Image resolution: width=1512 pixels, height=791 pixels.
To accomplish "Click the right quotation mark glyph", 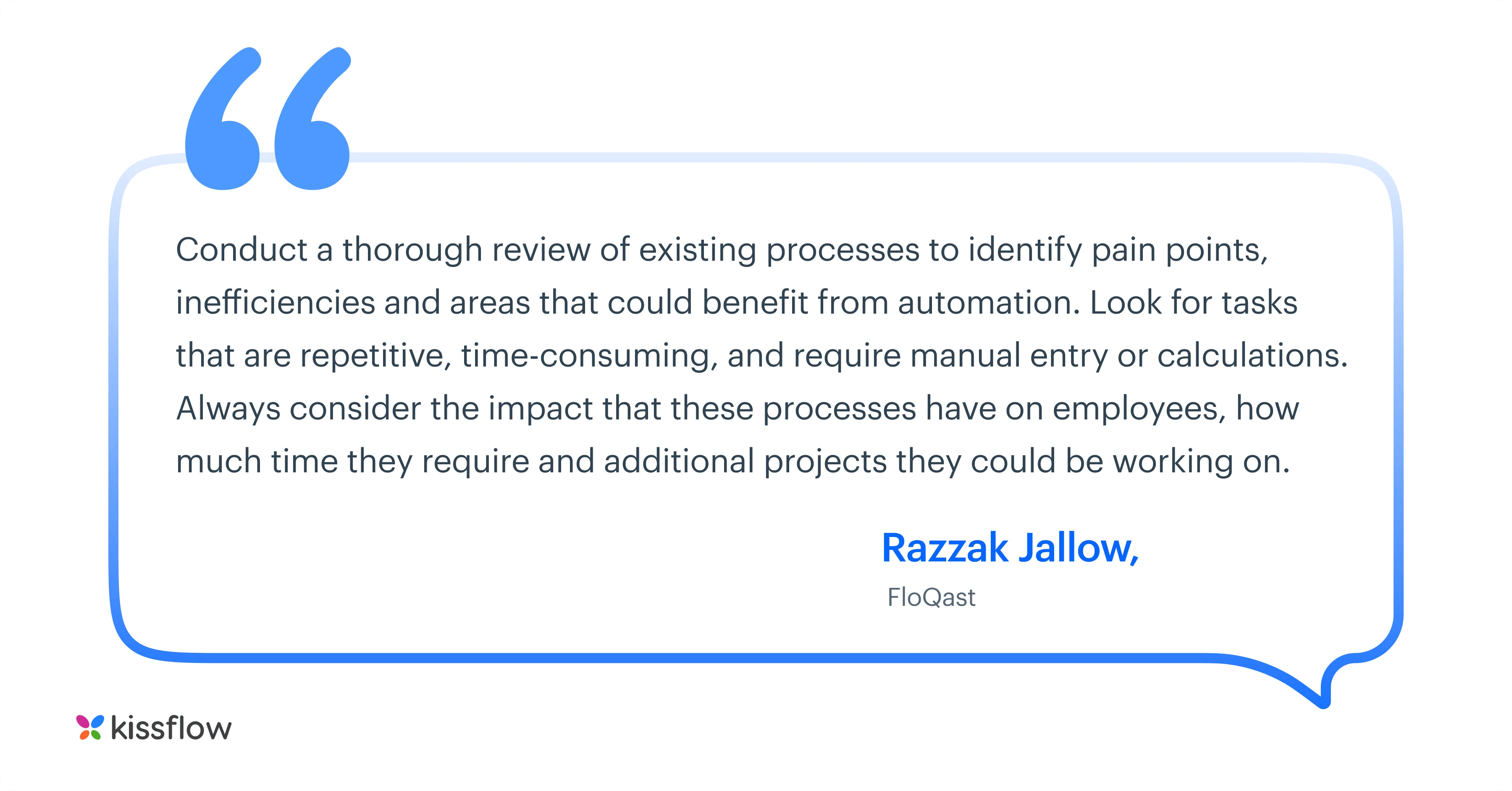I will 312,118.
